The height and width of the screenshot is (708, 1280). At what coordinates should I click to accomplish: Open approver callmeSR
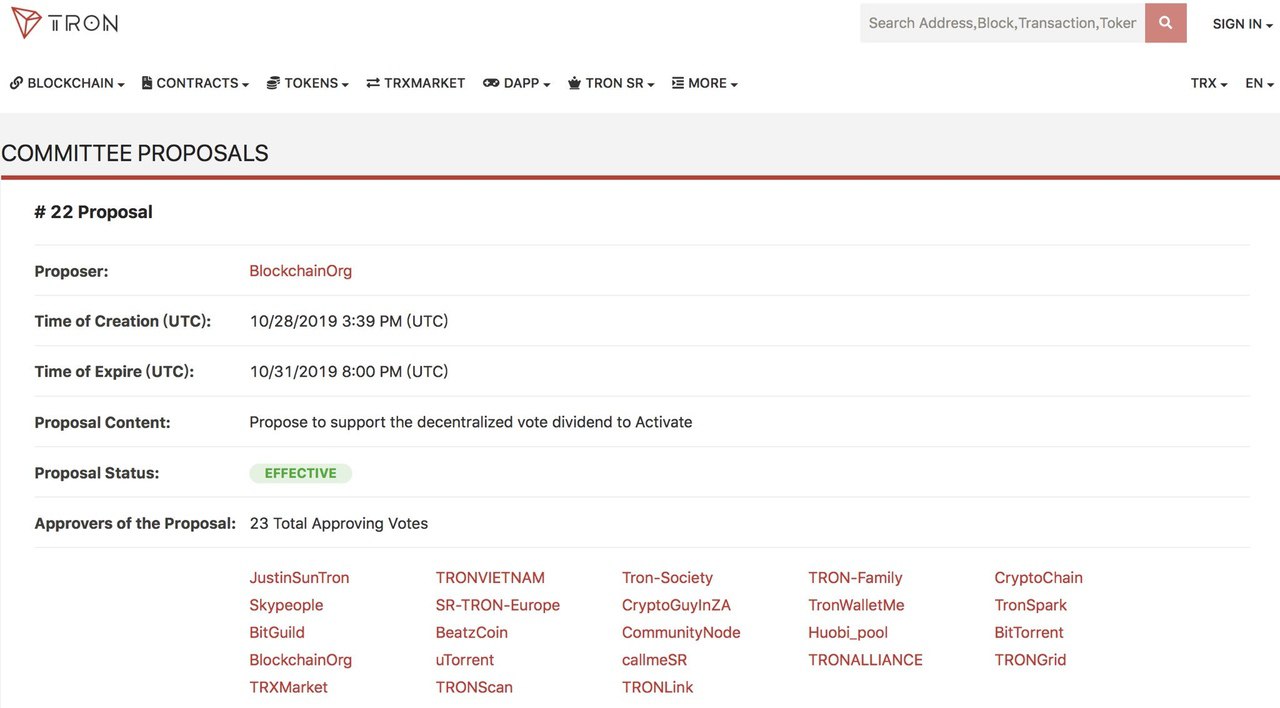654,660
